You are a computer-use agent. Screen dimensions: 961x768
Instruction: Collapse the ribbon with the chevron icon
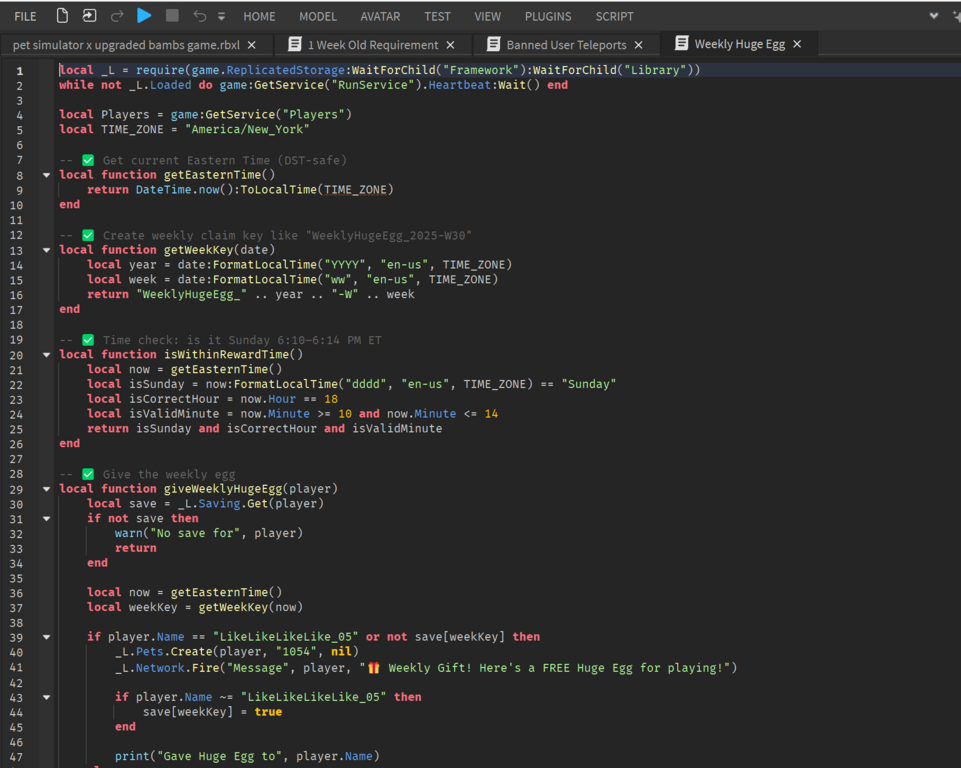(x=934, y=16)
